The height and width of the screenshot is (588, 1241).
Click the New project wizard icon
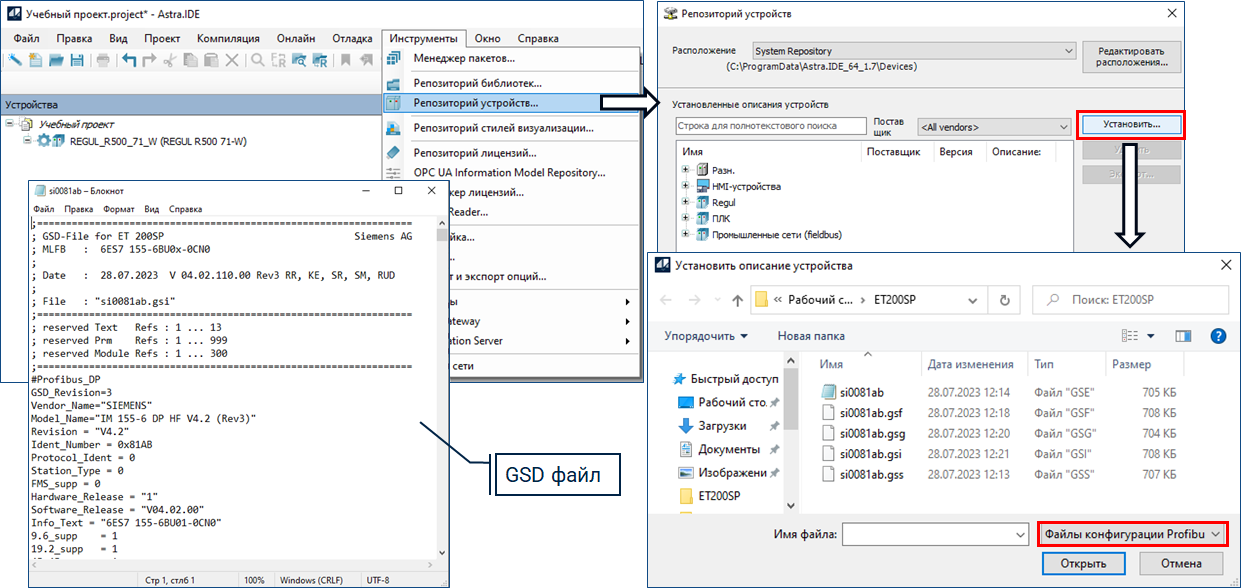coord(16,61)
